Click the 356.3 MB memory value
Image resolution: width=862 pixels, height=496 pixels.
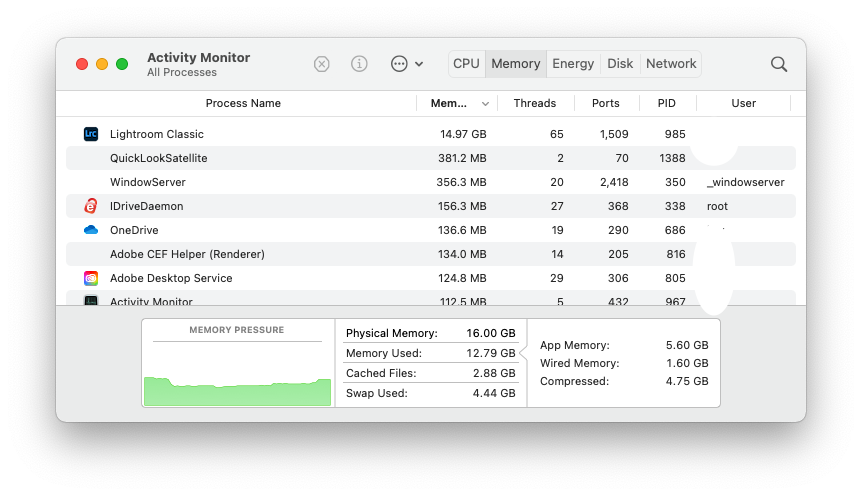[461, 182]
